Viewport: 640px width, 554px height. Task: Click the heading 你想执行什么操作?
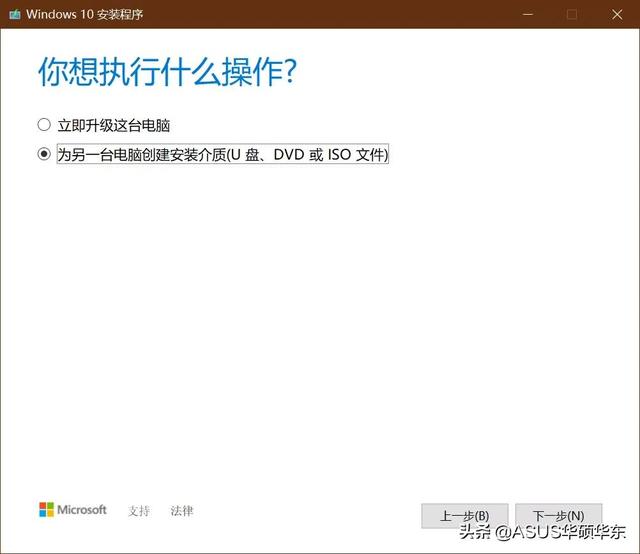click(167, 71)
